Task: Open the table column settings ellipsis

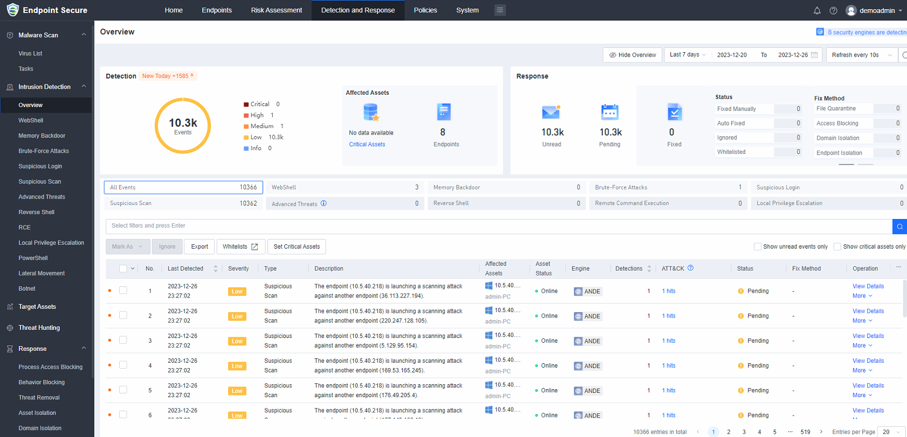Action: coord(898,267)
